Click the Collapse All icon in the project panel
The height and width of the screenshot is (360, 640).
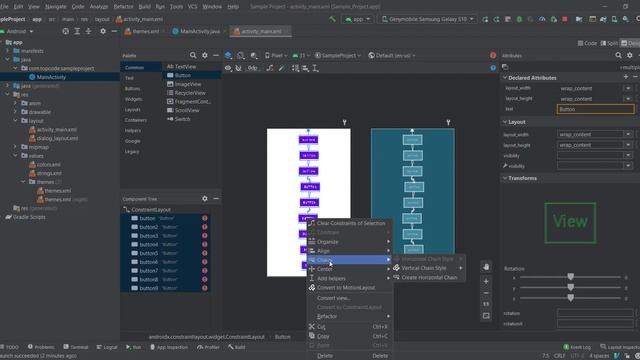(88, 31)
